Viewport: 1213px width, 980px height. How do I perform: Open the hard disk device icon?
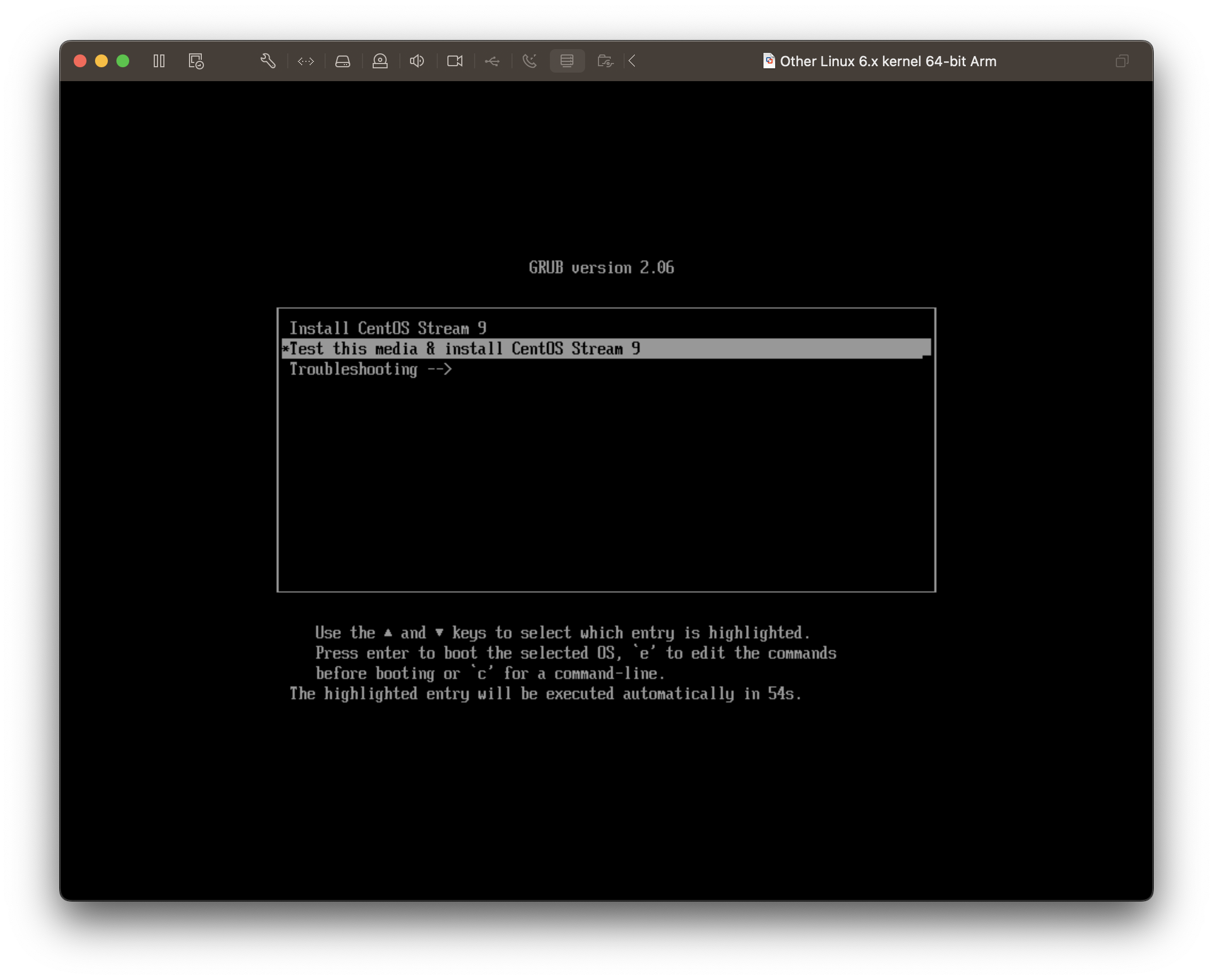point(343,61)
